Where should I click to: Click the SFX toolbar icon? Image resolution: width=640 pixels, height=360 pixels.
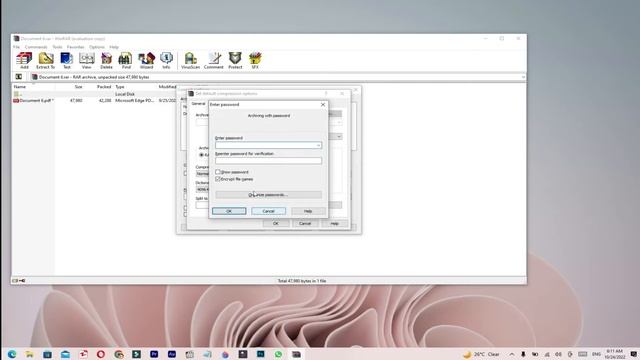point(255,60)
